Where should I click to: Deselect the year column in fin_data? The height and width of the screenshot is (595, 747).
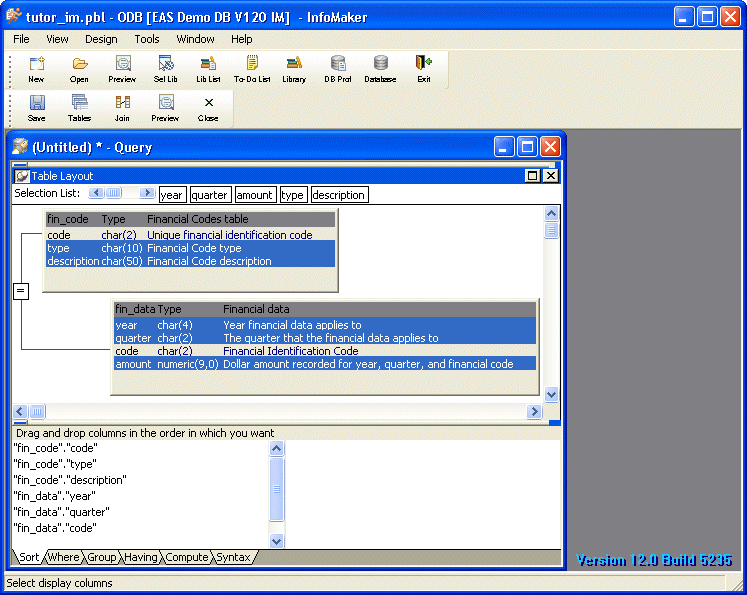pos(325,325)
